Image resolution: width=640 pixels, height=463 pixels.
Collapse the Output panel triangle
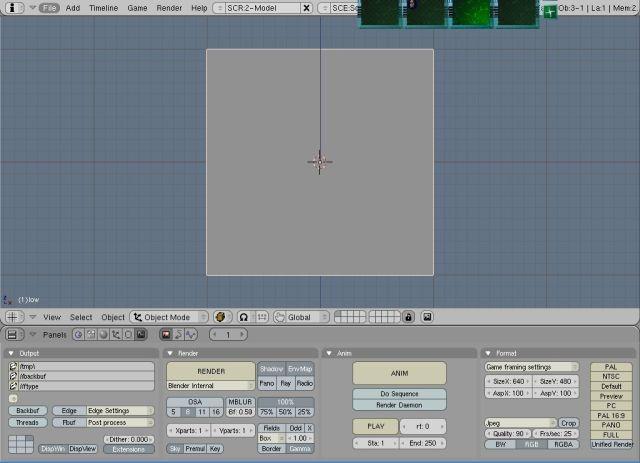tap(11, 353)
